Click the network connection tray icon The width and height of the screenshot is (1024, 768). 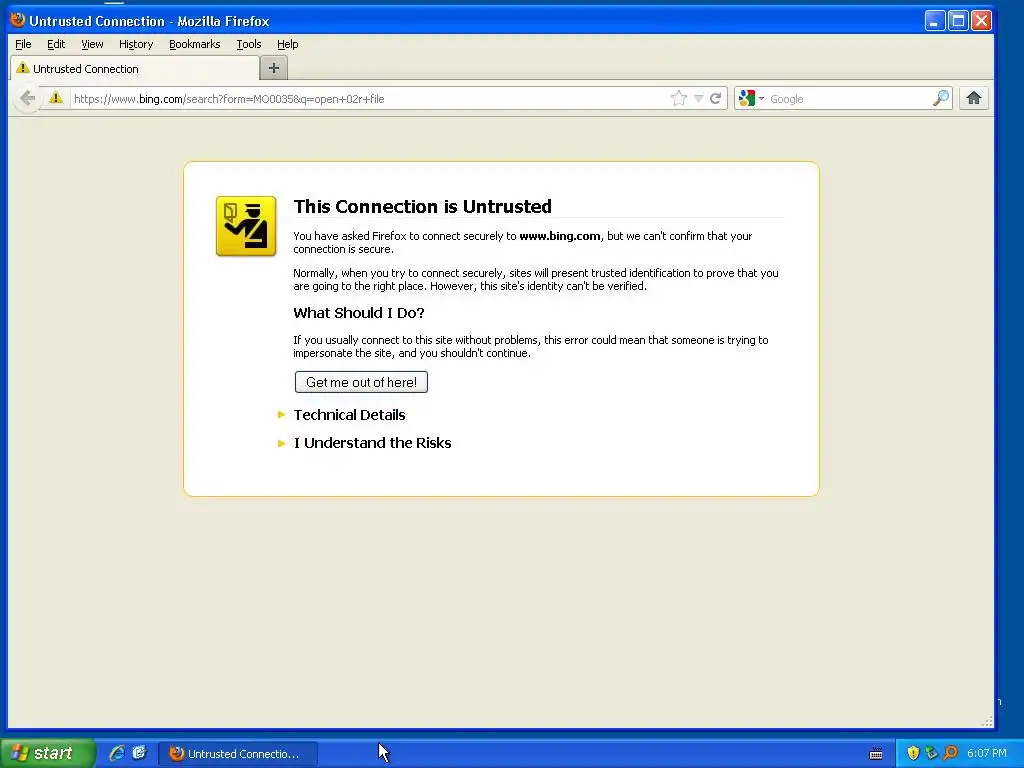pos(931,753)
